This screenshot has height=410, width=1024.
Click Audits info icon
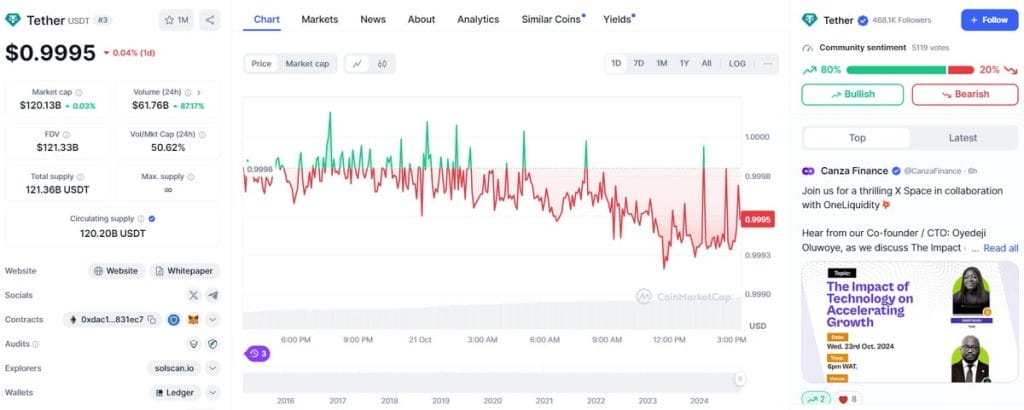pos(35,344)
